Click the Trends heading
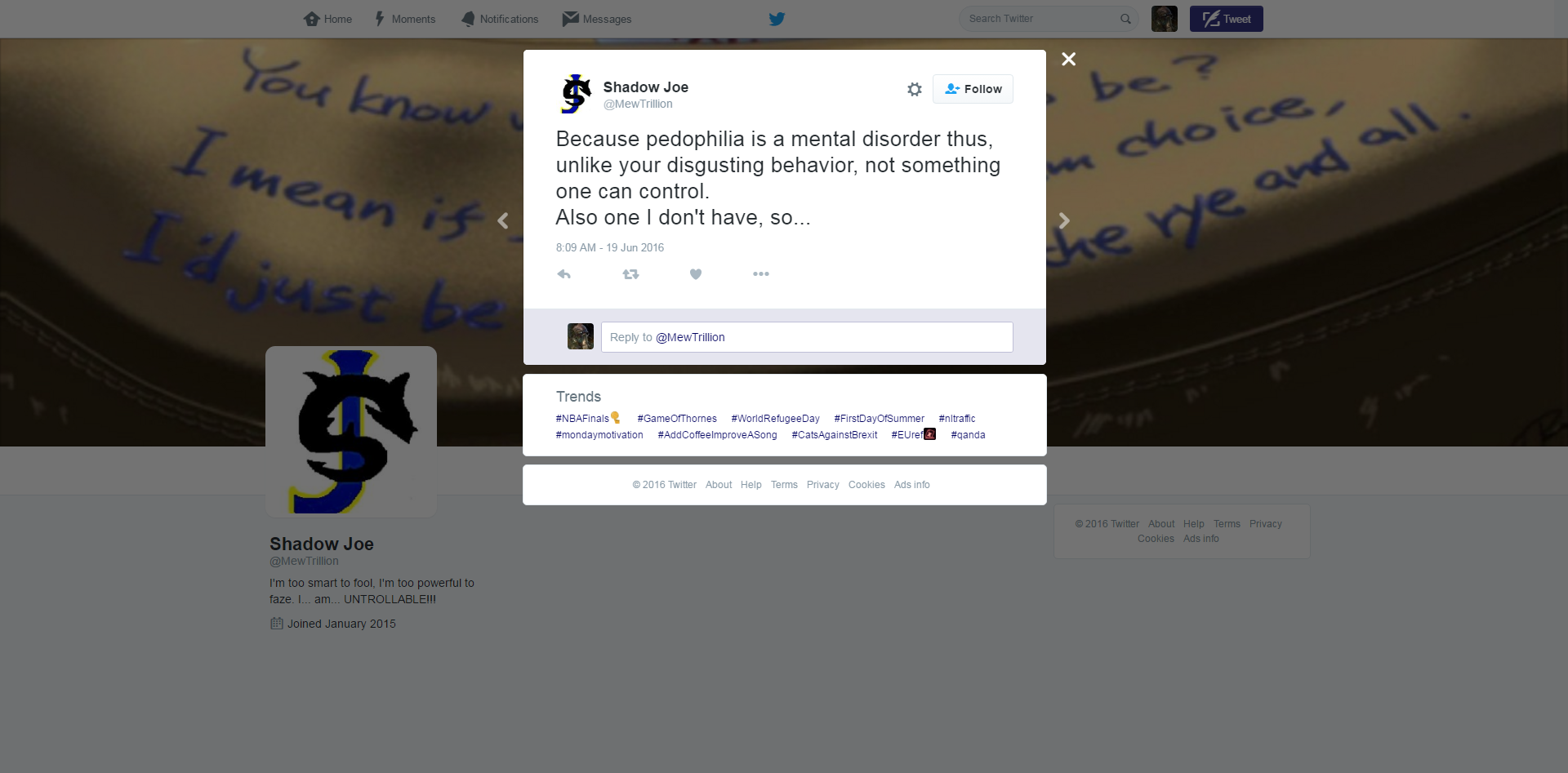The height and width of the screenshot is (773, 1568). [x=578, y=397]
